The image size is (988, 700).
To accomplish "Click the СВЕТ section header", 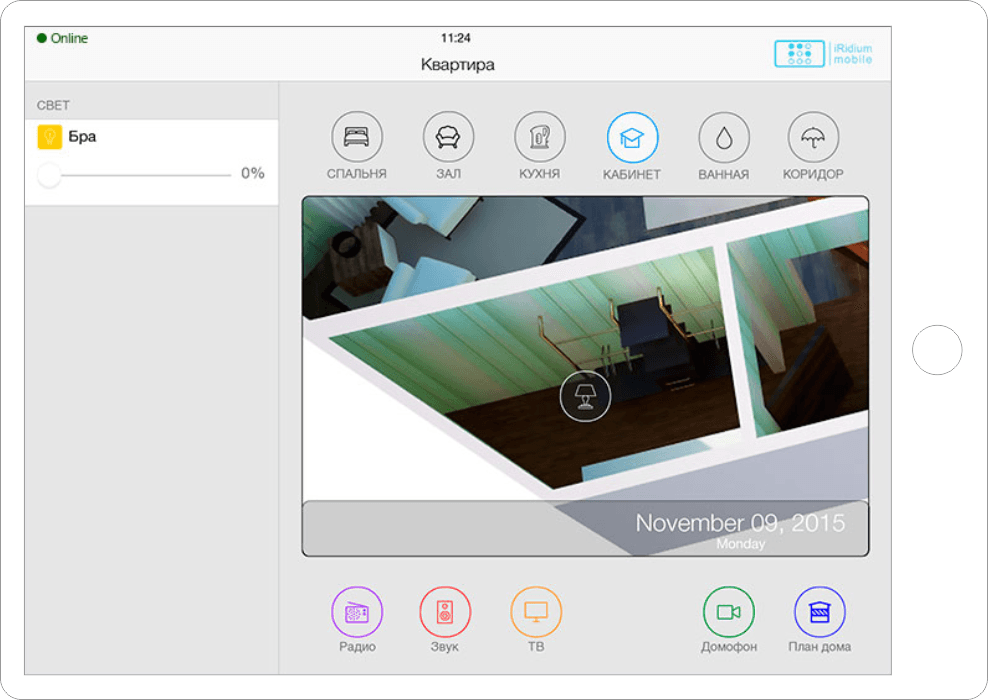I will click(54, 105).
